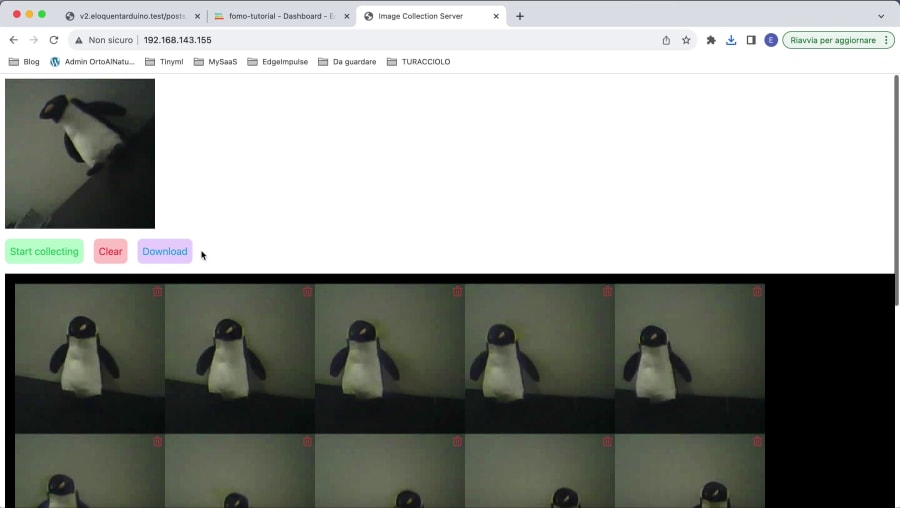Image resolution: width=900 pixels, height=508 pixels.
Task: Toggle the side panel icon
Action: tap(751, 40)
